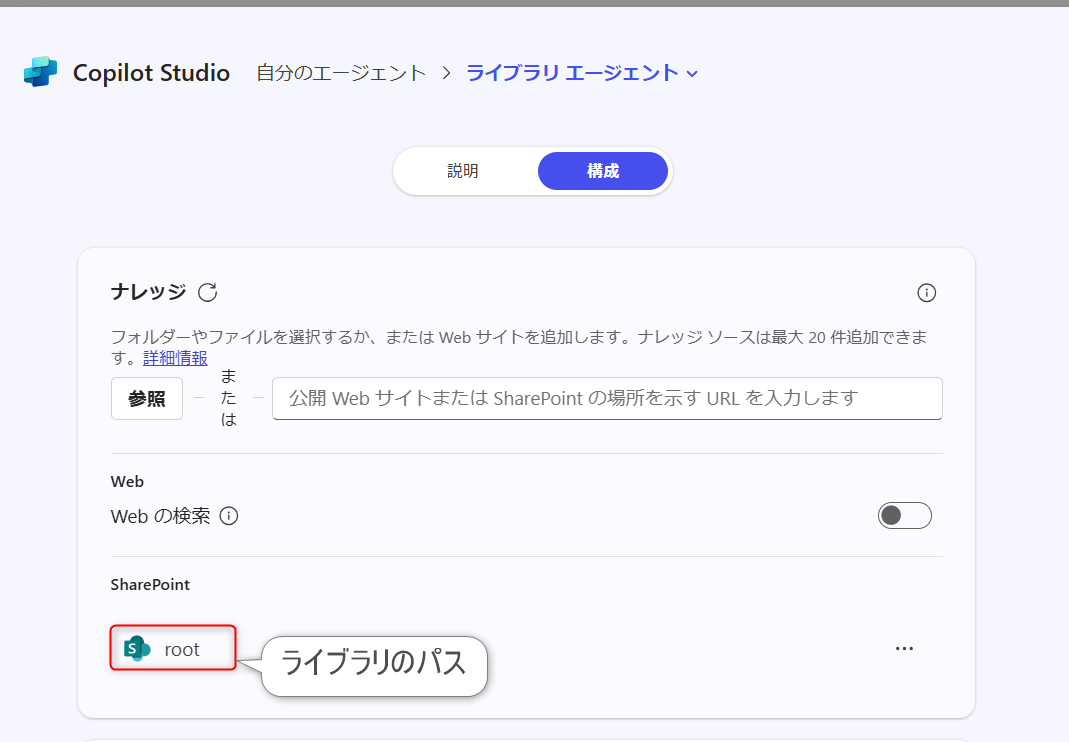The height and width of the screenshot is (742, 1069).
Task: Click the Web の検索 label
Action: point(160,516)
